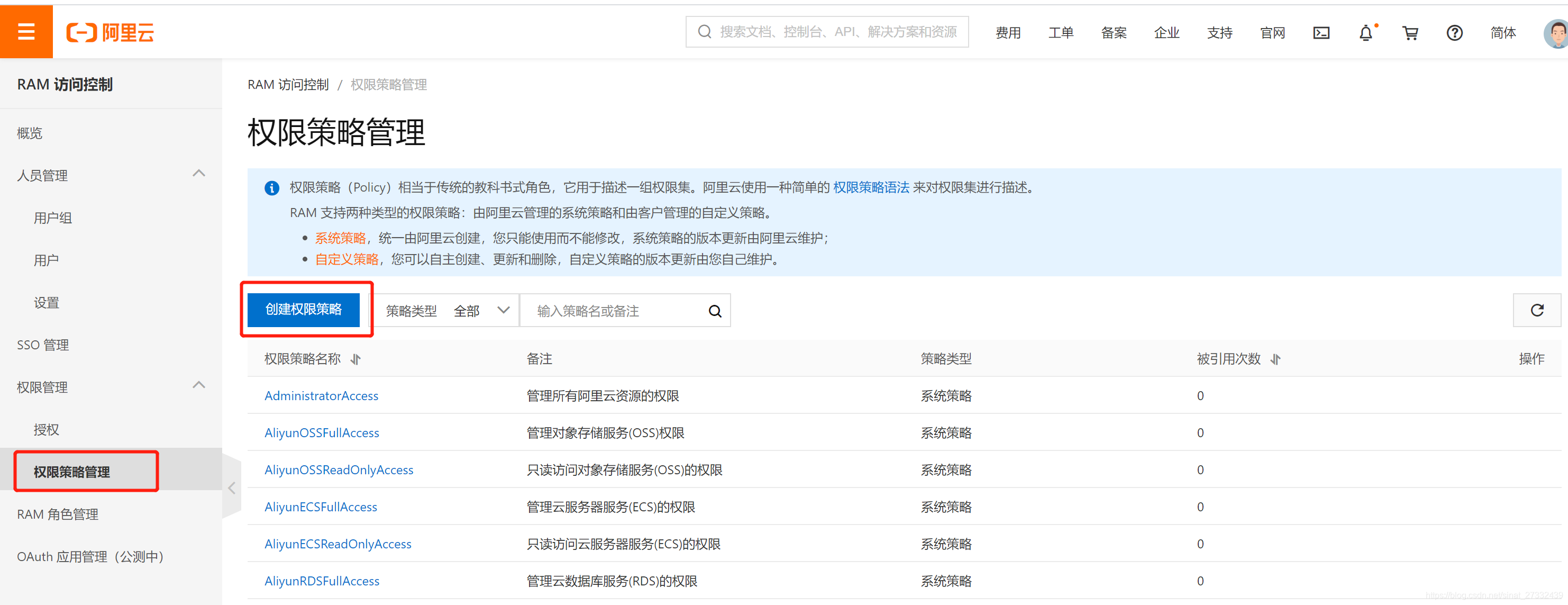
Task: Switch language via 简体
Action: [1503, 33]
